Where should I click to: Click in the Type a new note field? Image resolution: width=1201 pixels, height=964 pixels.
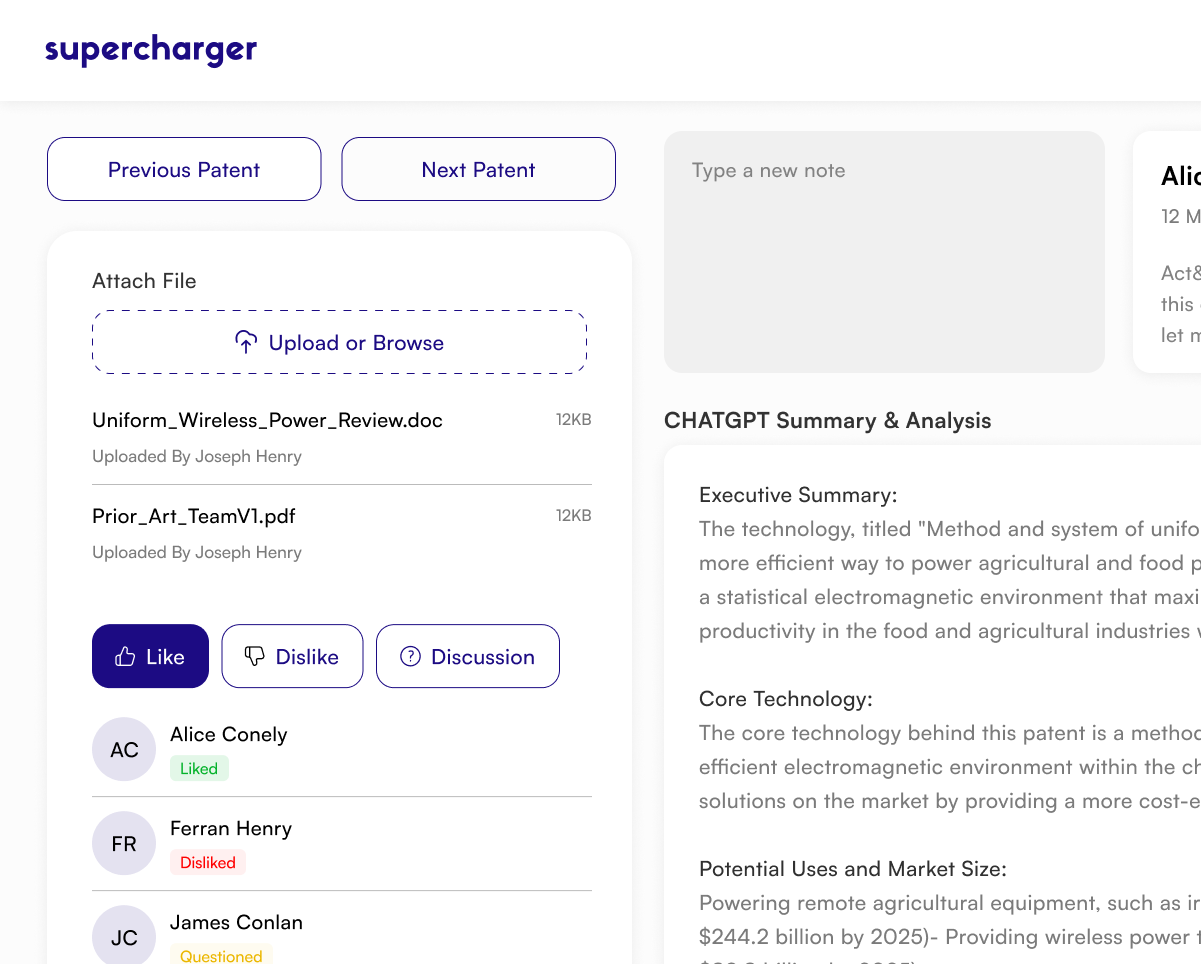tap(884, 251)
